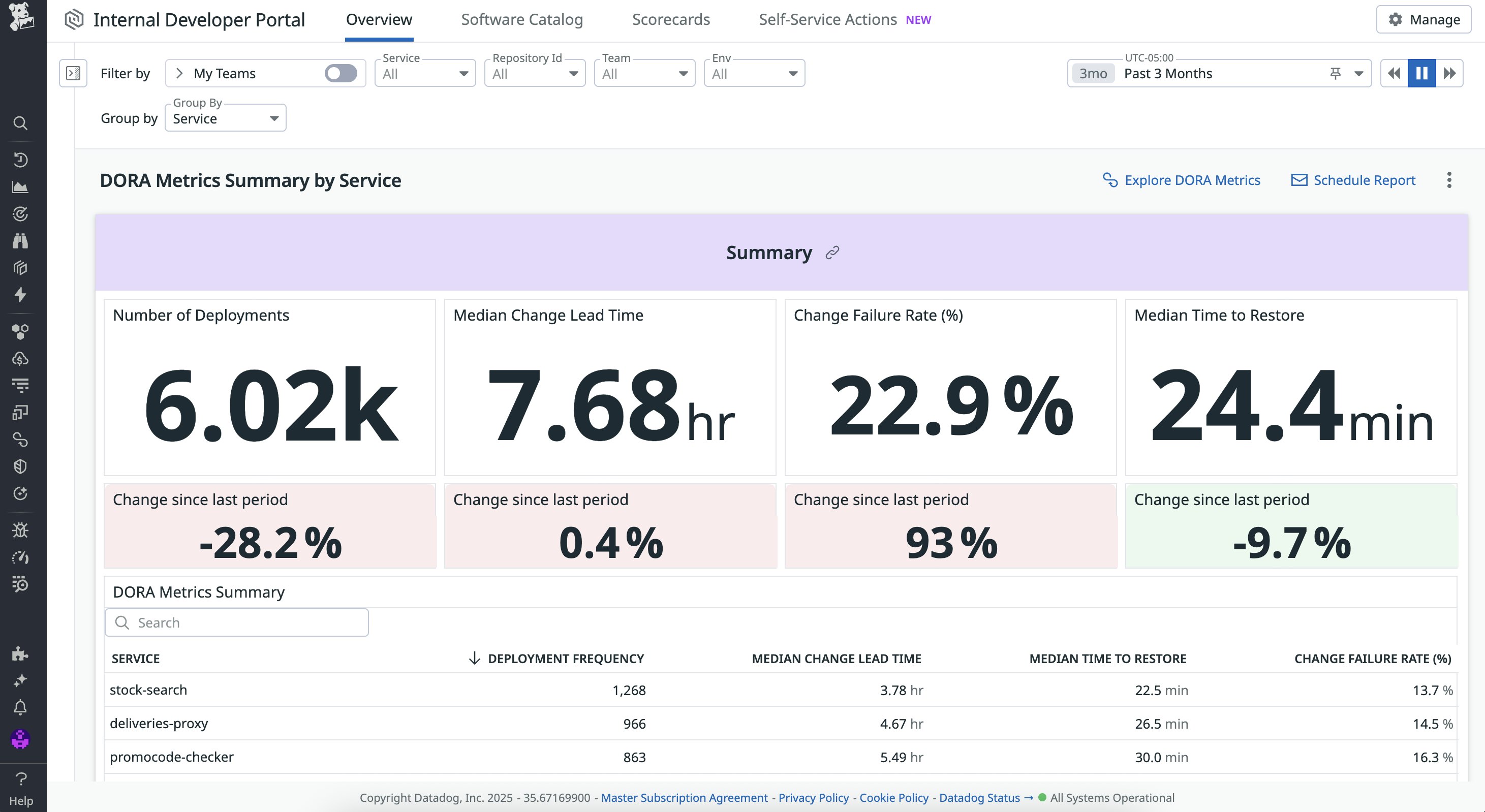This screenshot has height=812, width=1485.
Task: Click the search magnifier in sidebar
Action: [20, 123]
